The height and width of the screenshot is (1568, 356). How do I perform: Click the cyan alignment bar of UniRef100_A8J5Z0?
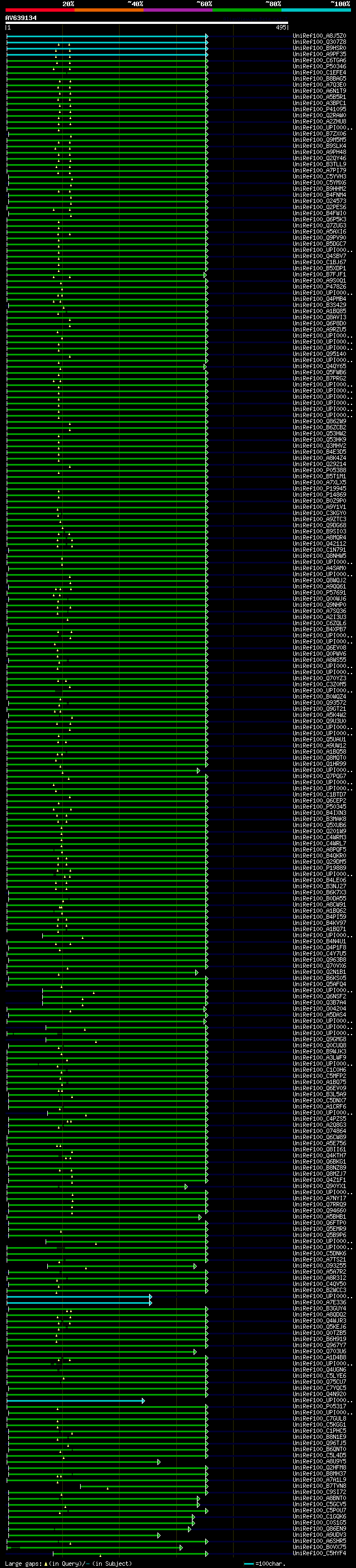[107, 37]
